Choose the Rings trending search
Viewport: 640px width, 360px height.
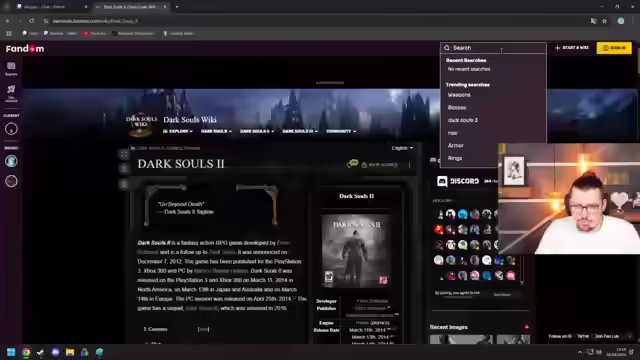455,158
